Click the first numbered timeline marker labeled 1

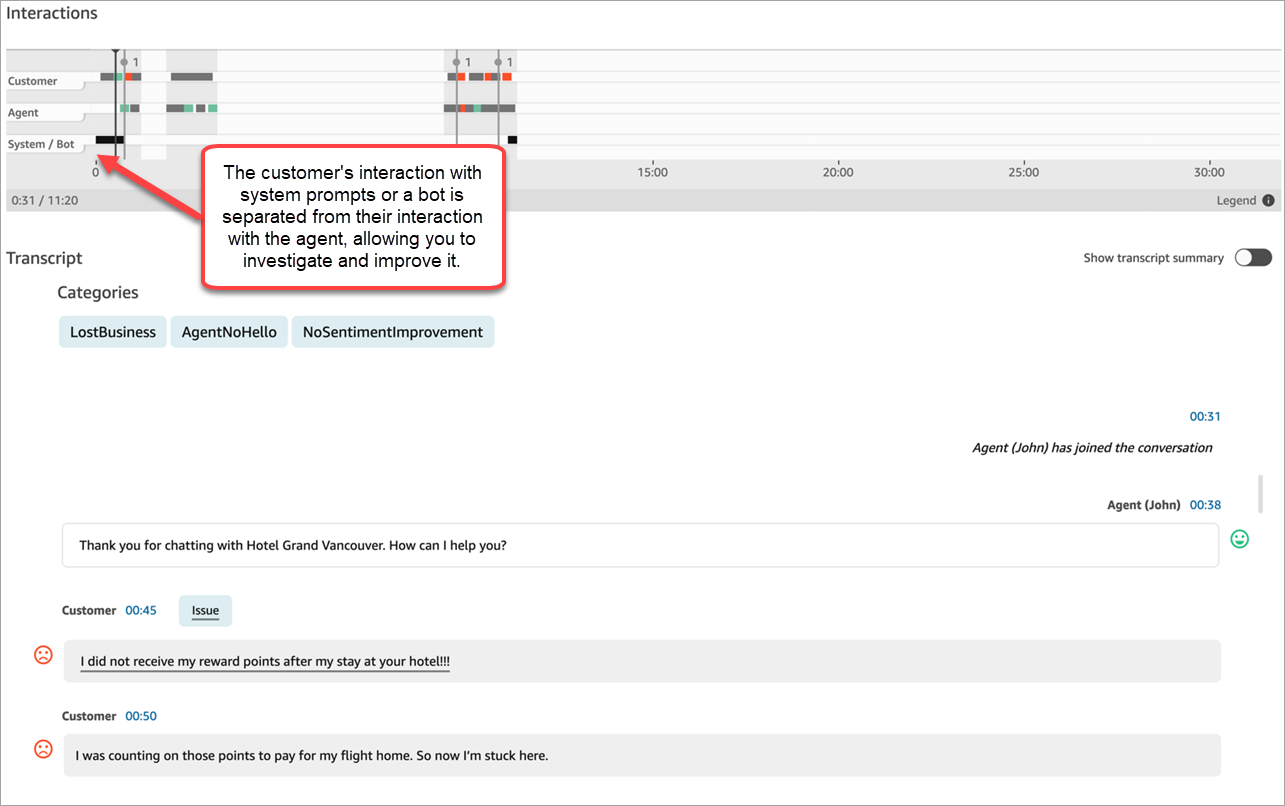pyautogui.click(x=124, y=62)
